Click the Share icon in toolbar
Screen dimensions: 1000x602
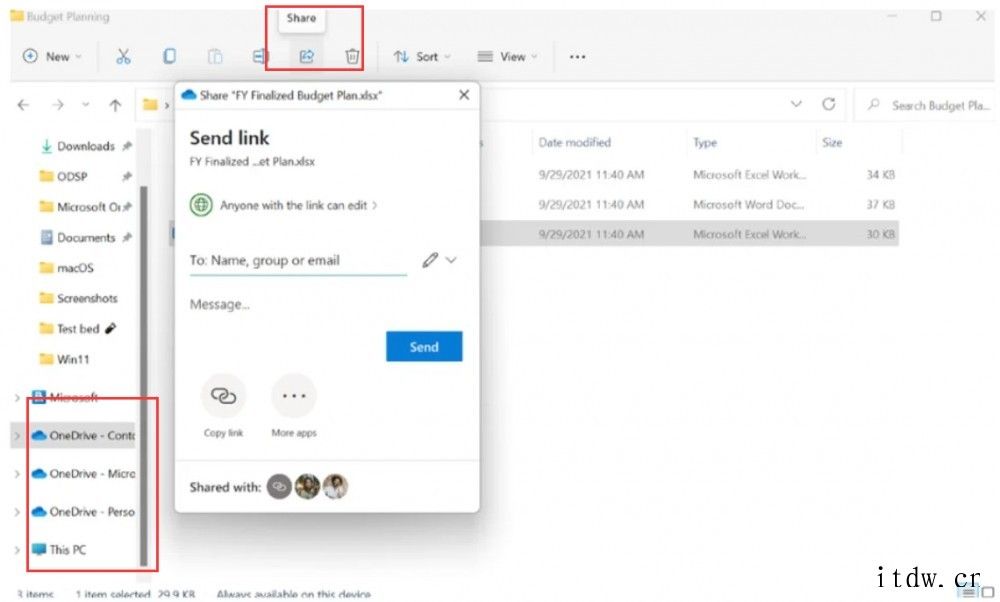click(x=307, y=56)
